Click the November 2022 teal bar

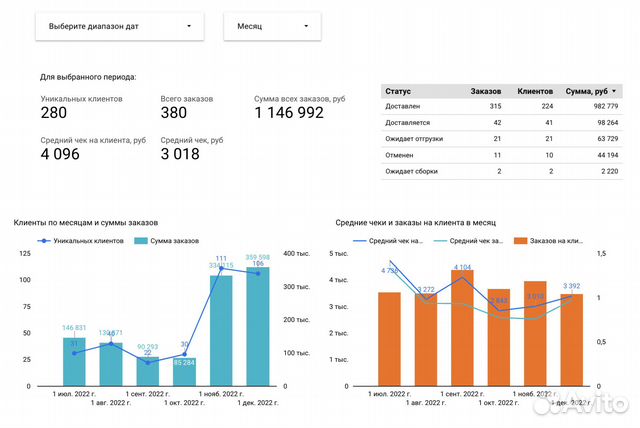(222, 329)
